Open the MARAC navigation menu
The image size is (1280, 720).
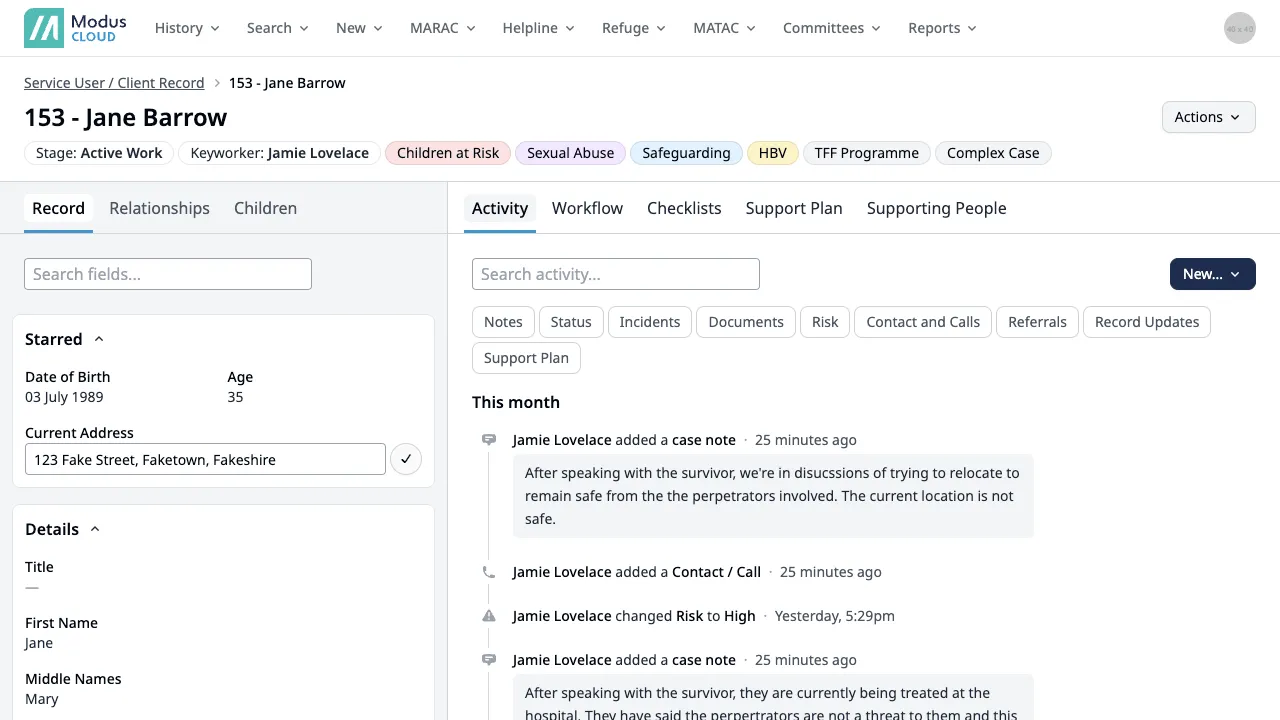coord(440,28)
